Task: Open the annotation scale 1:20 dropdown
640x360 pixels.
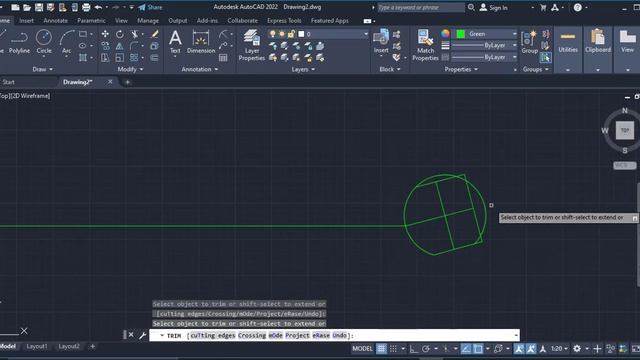Action: point(559,349)
